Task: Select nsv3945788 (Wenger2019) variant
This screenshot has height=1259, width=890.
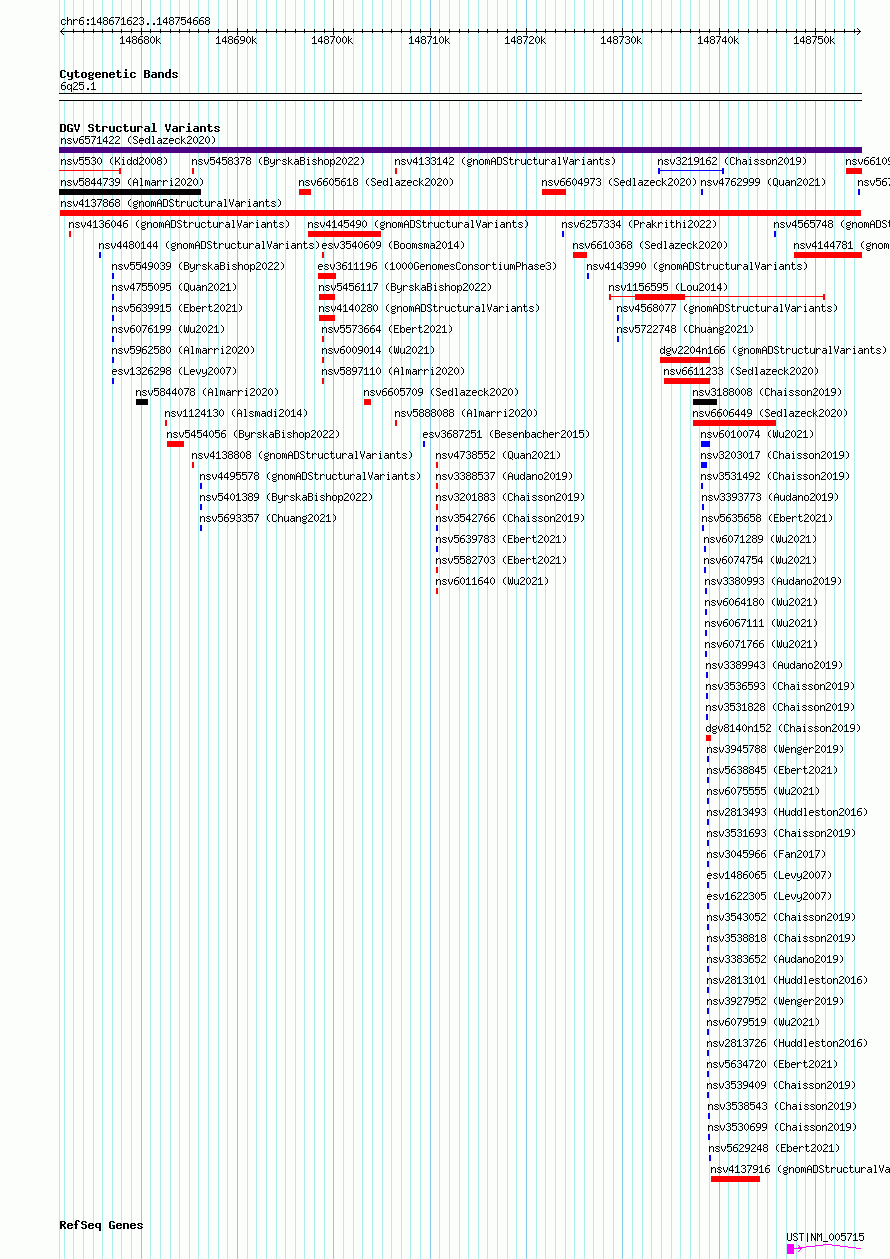Action: point(775,749)
